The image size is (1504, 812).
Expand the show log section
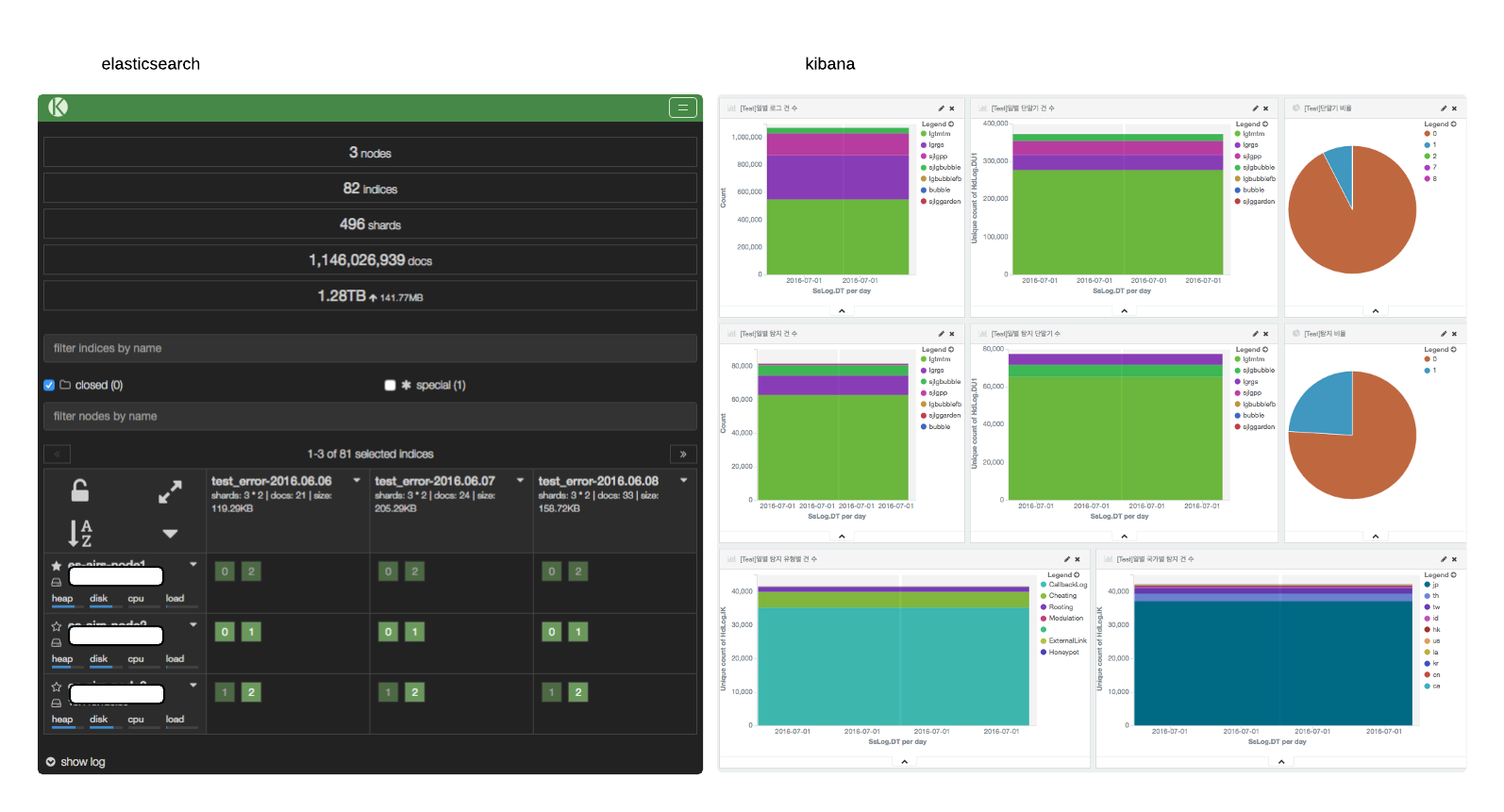pyautogui.click(x=75, y=762)
